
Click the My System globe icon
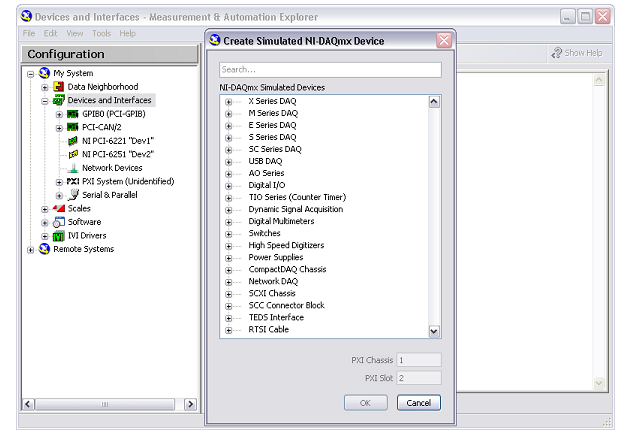pos(44,73)
